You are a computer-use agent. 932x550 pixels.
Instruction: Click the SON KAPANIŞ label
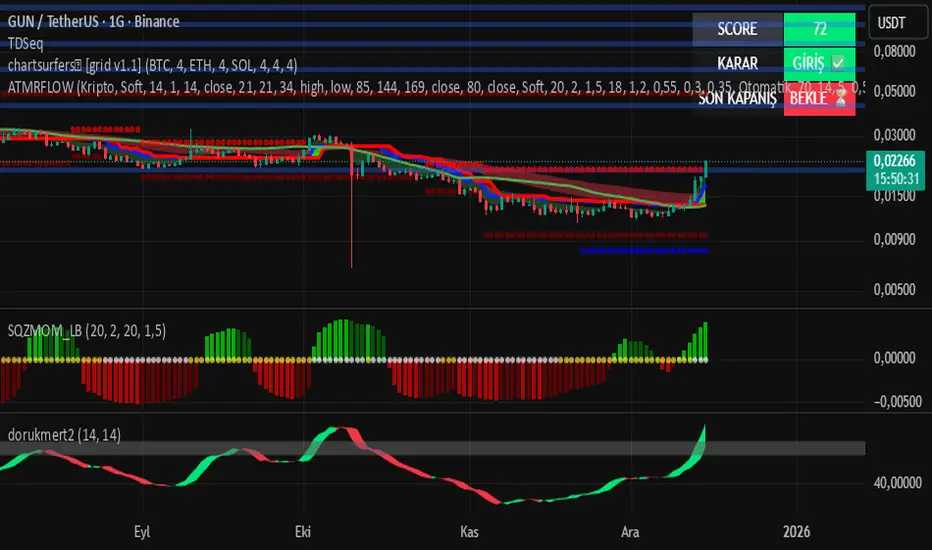coord(738,99)
